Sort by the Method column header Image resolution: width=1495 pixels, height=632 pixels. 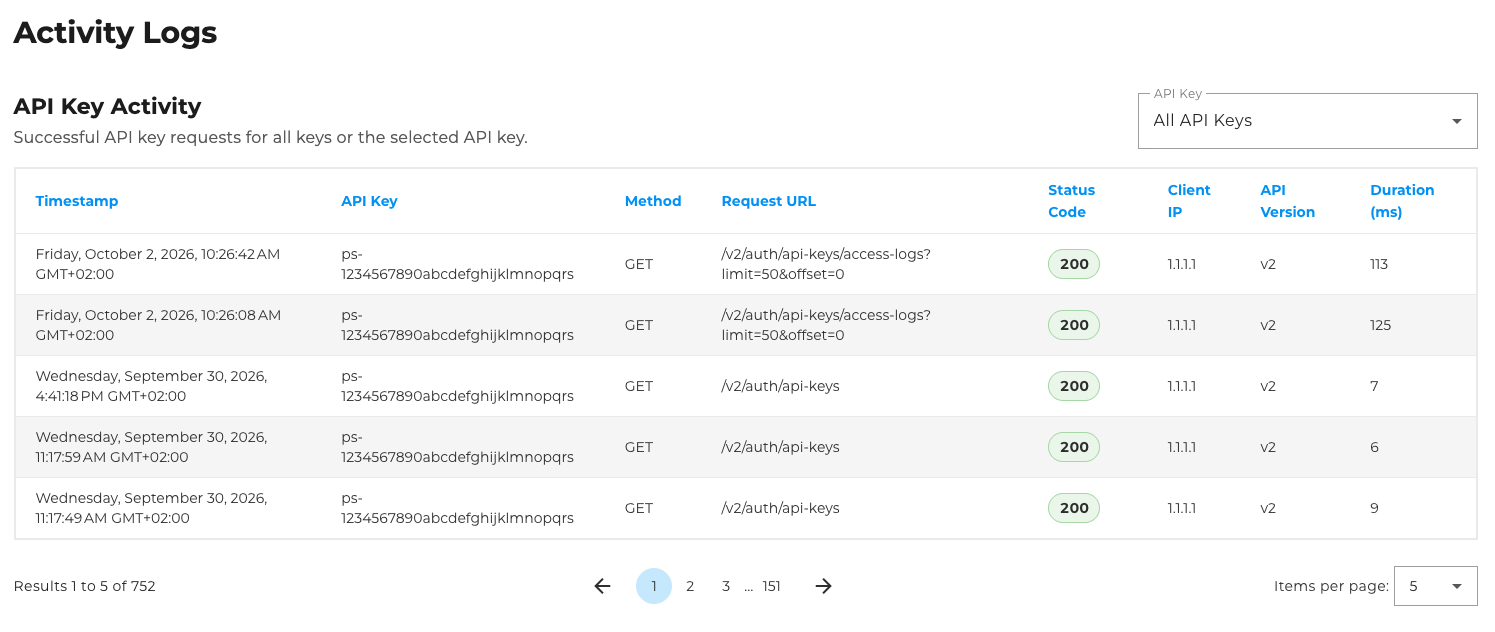(653, 201)
